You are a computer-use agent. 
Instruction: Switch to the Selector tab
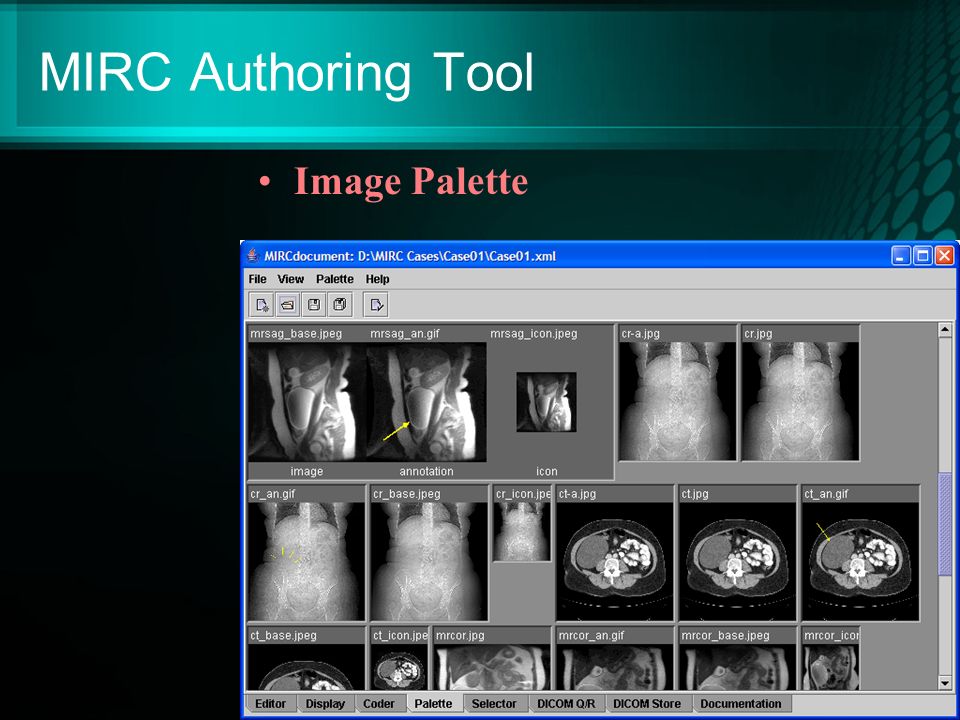493,703
